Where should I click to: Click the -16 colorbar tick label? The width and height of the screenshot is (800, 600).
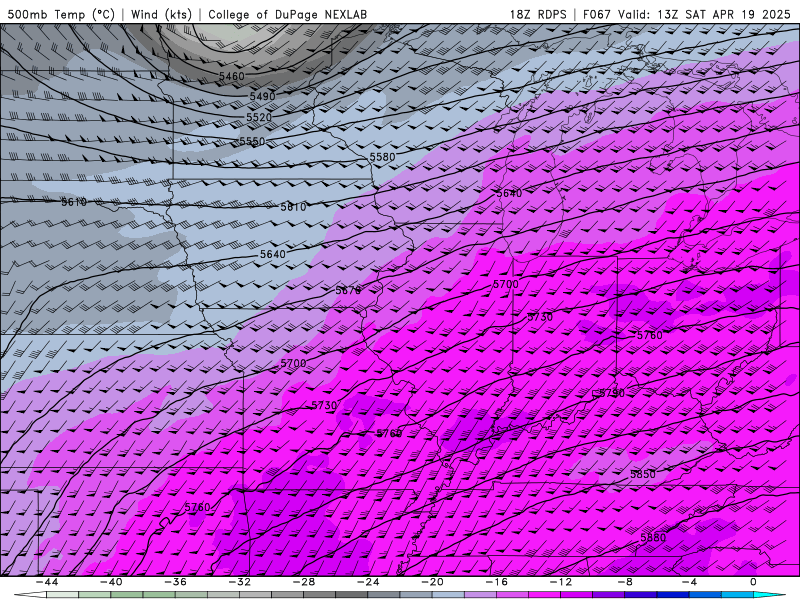coord(496,582)
